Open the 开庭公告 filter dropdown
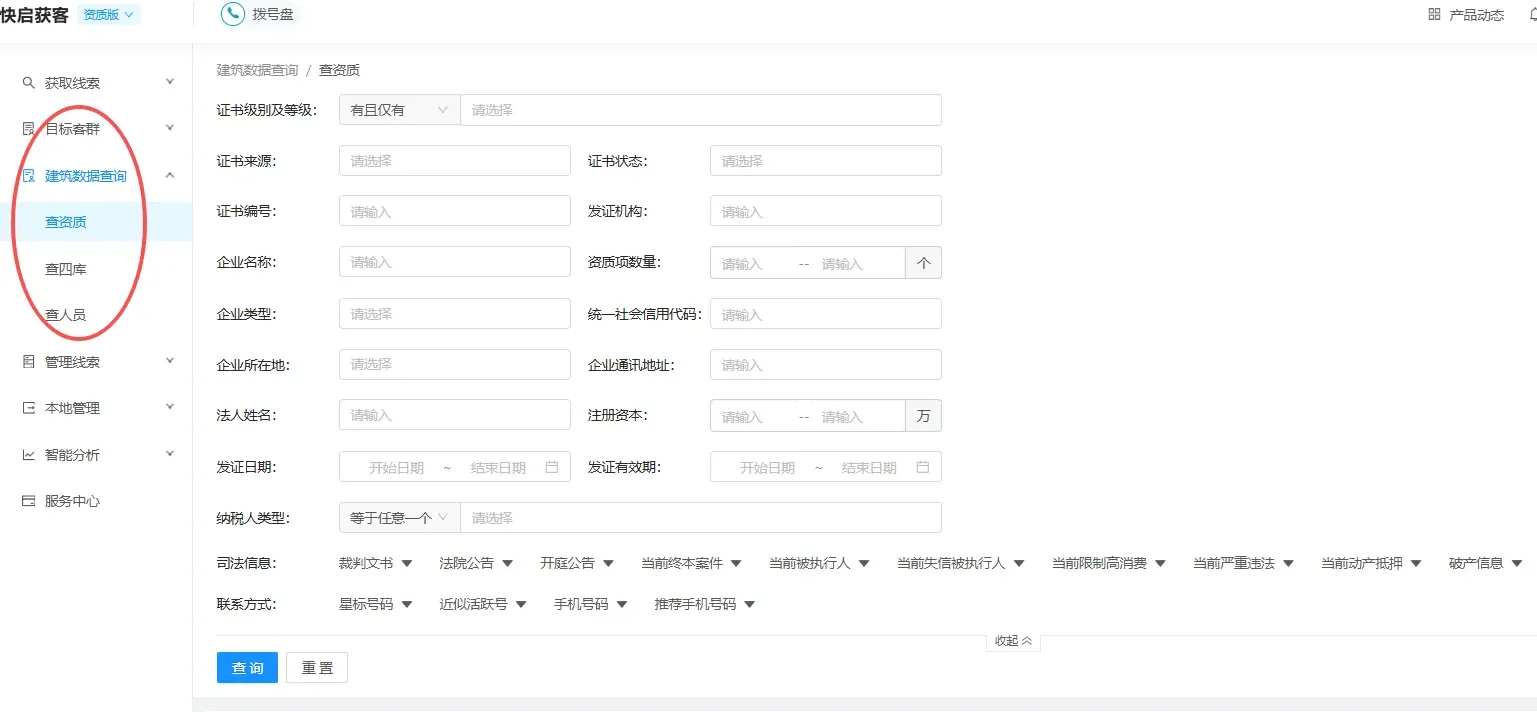The width and height of the screenshot is (1537, 712). tap(577, 563)
